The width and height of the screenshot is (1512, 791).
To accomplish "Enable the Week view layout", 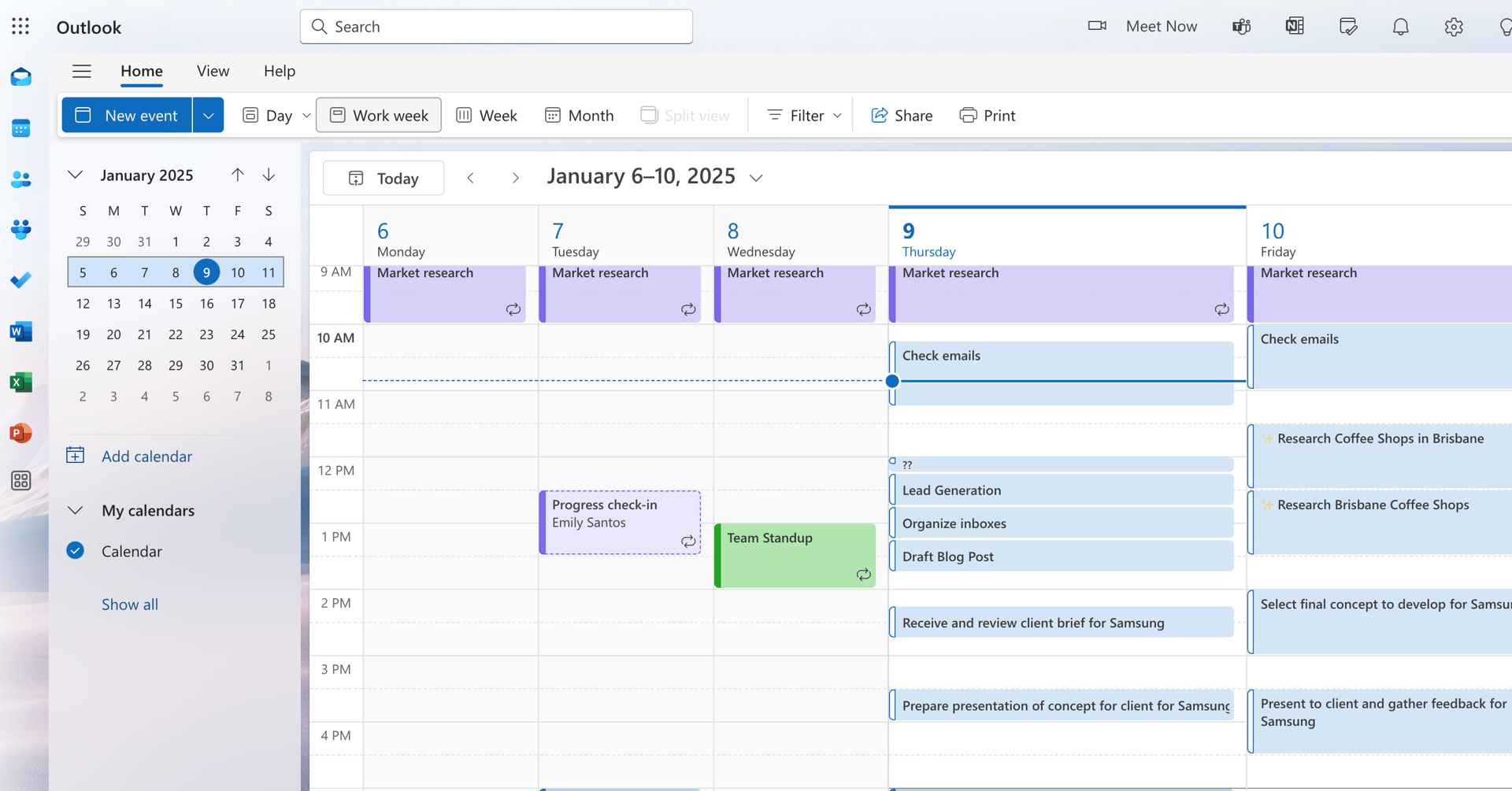I will pos(487,115).
